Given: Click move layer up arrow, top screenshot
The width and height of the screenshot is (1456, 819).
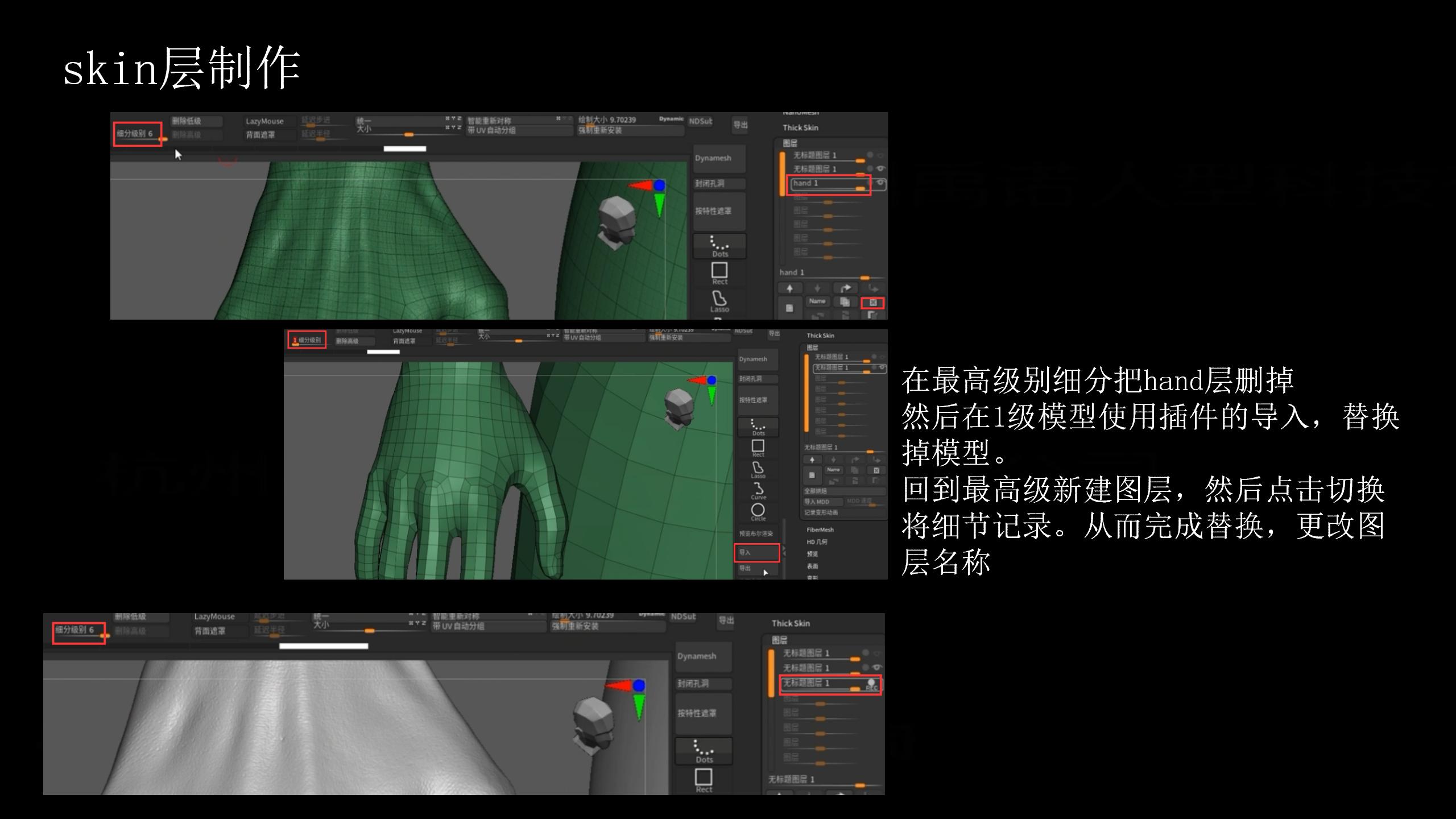Looking at the screenshot, I should pyautogui.click(x=790, y=288).
